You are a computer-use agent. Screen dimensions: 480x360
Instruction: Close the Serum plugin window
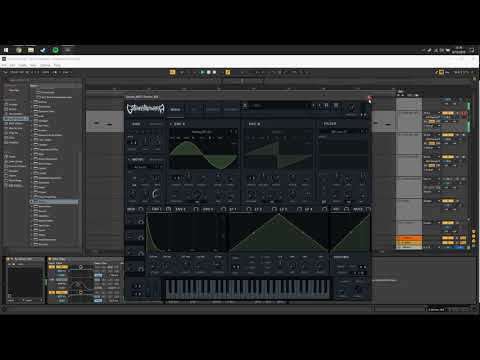click(x=369, y=97)
